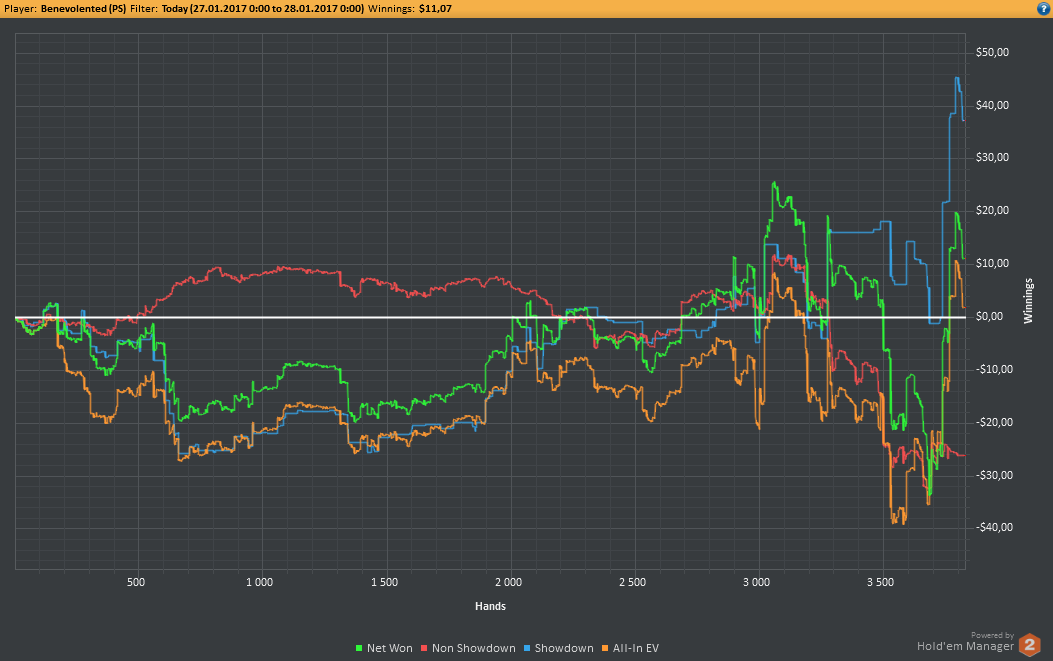Click the red square swatch beside Non Showdown
The image size is (1053, 661).
tap(424, 648)
